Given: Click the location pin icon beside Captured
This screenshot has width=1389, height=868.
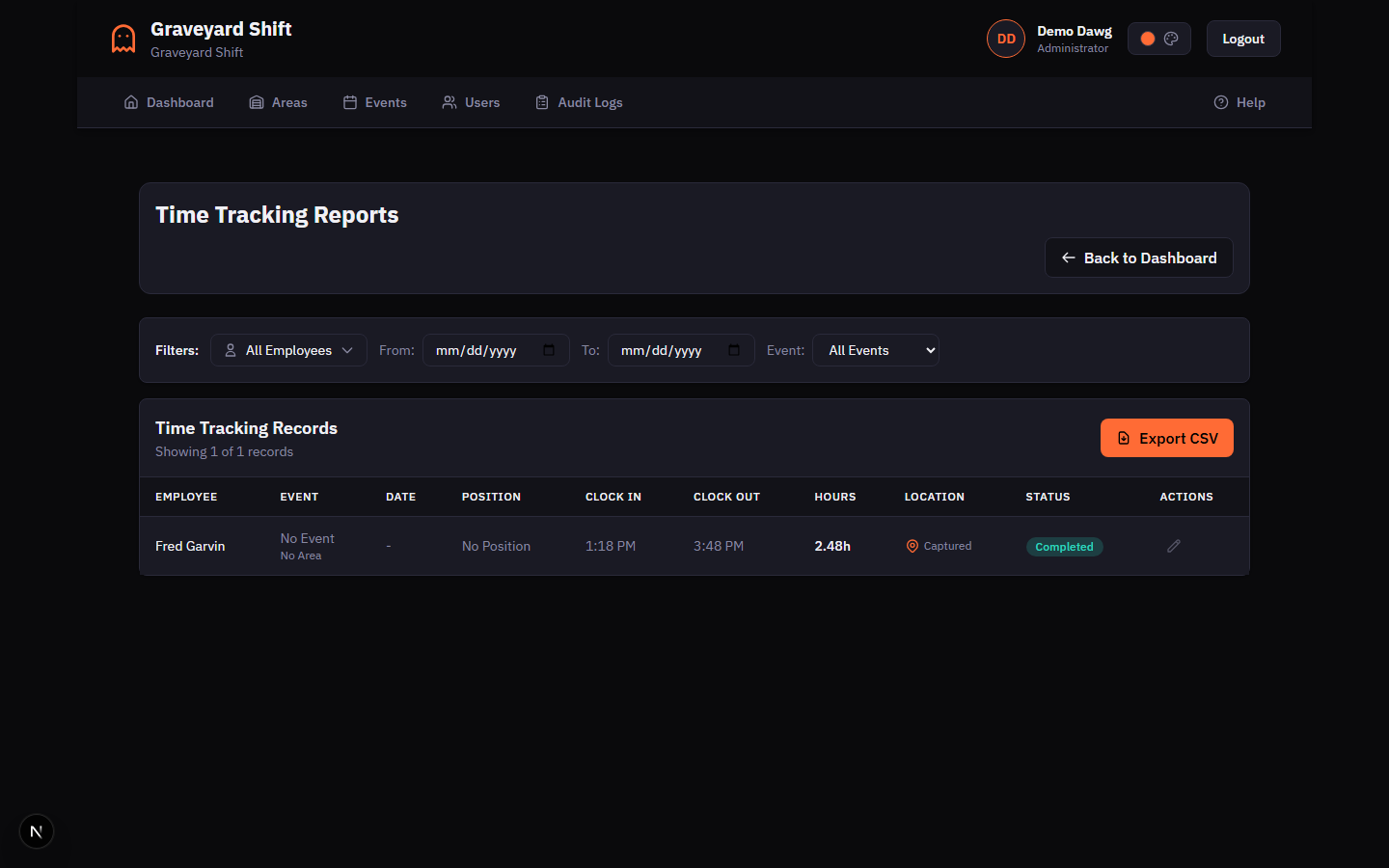Looking at the screenshot, I should coord(912,546).
